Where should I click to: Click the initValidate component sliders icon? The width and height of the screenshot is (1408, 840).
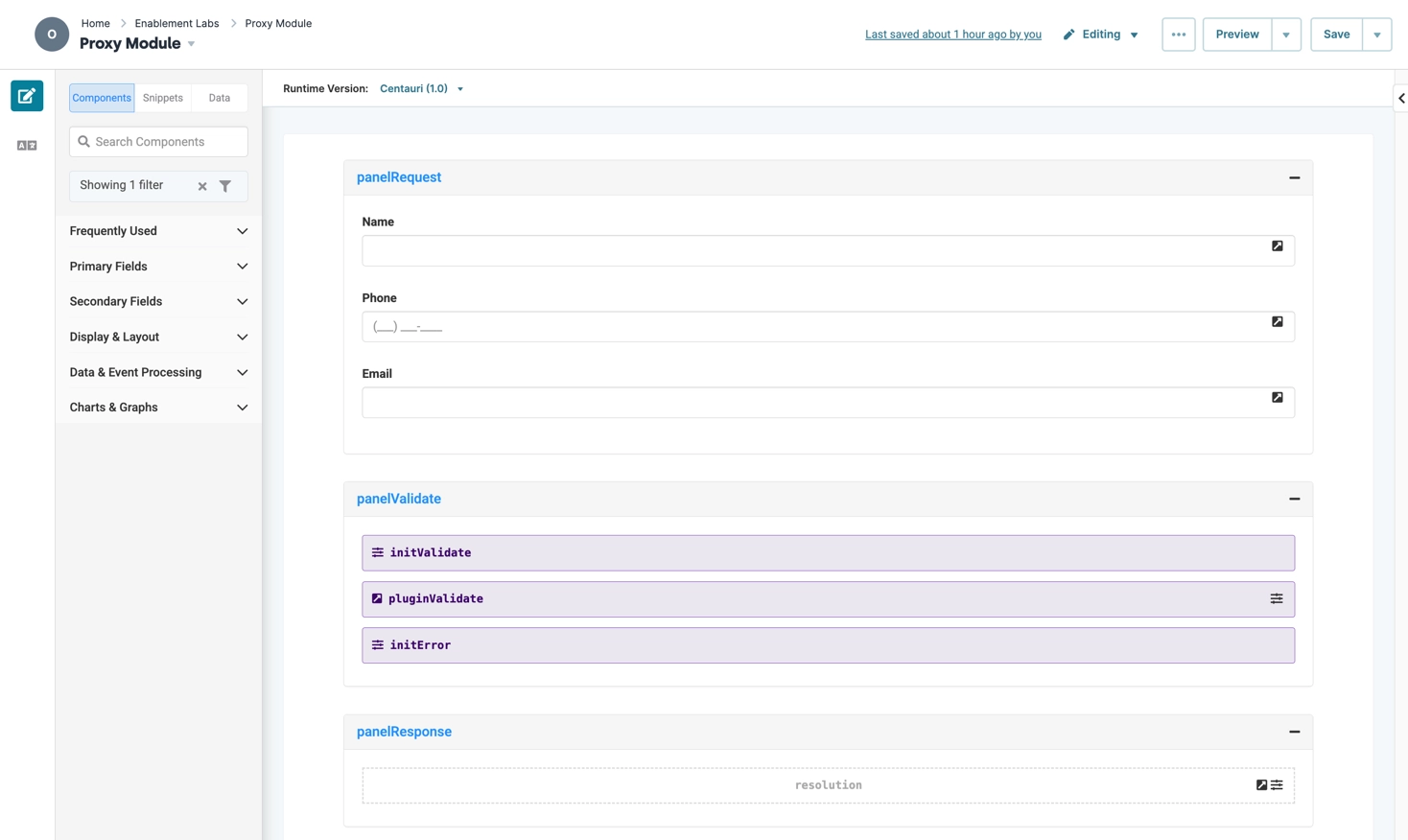point(376,551)
